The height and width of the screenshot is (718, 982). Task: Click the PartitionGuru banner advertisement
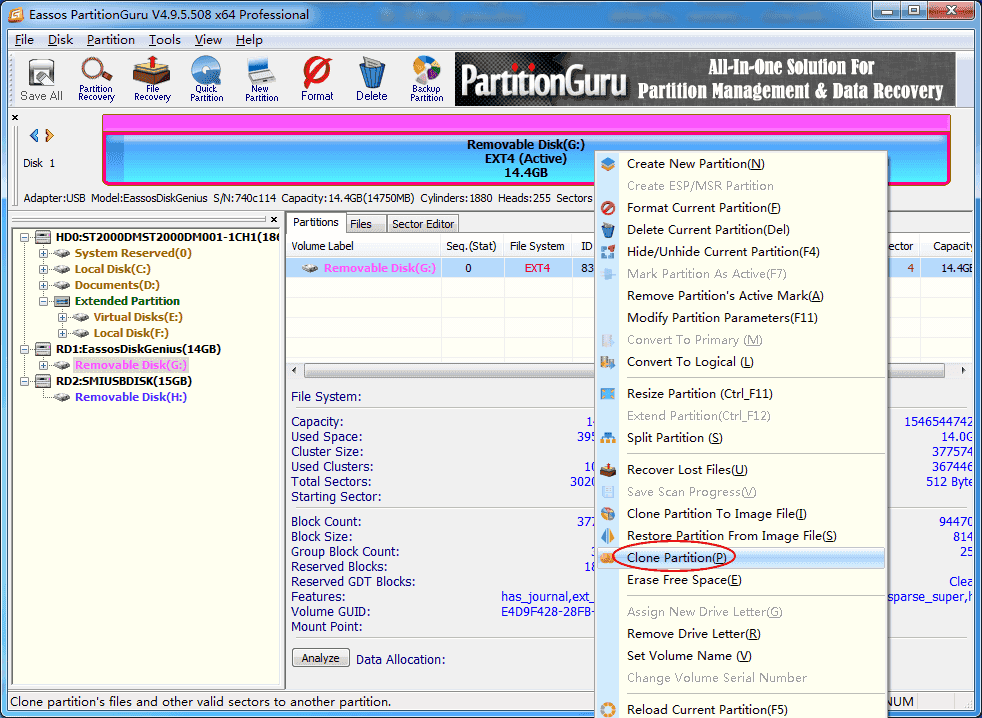705,79
